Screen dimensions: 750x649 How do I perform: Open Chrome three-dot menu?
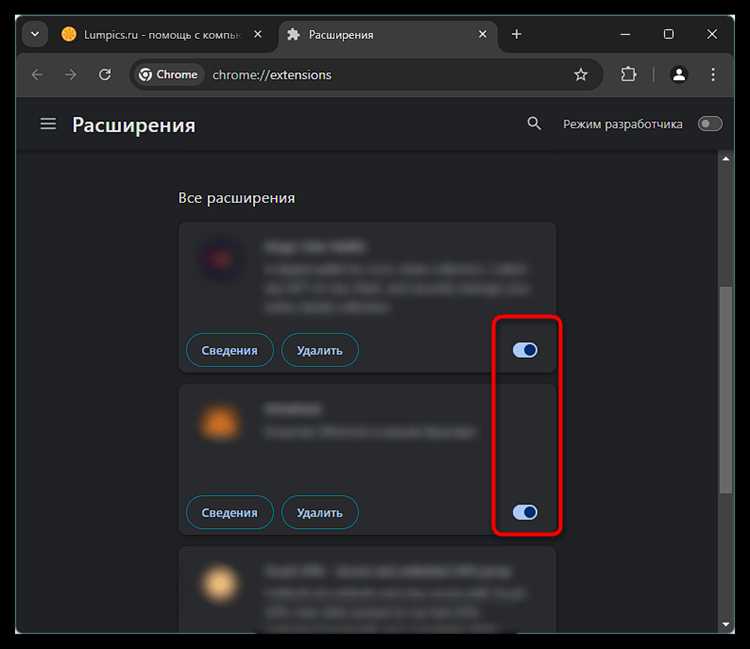click(x=713, y=75)
